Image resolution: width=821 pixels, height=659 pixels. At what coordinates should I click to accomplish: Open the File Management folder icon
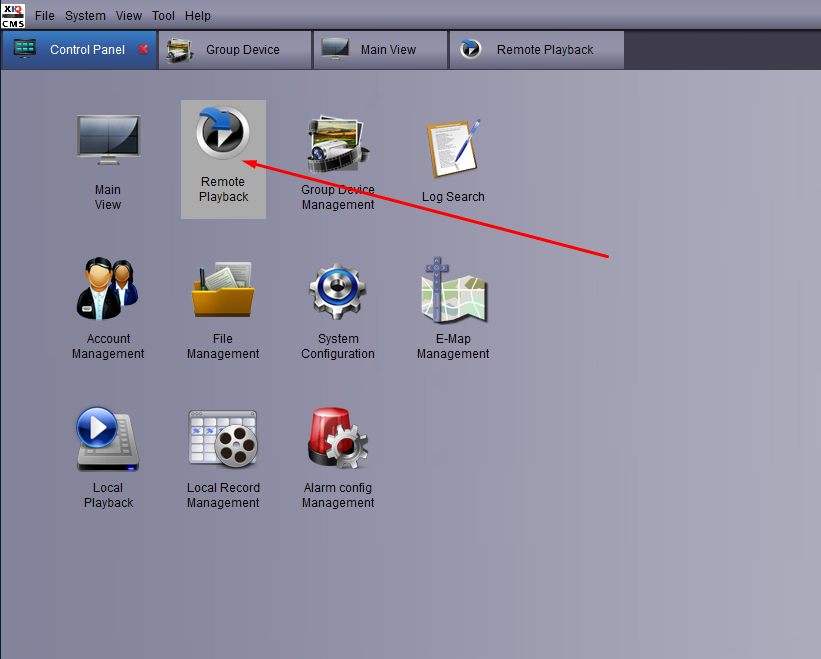(x=223, y=289)
